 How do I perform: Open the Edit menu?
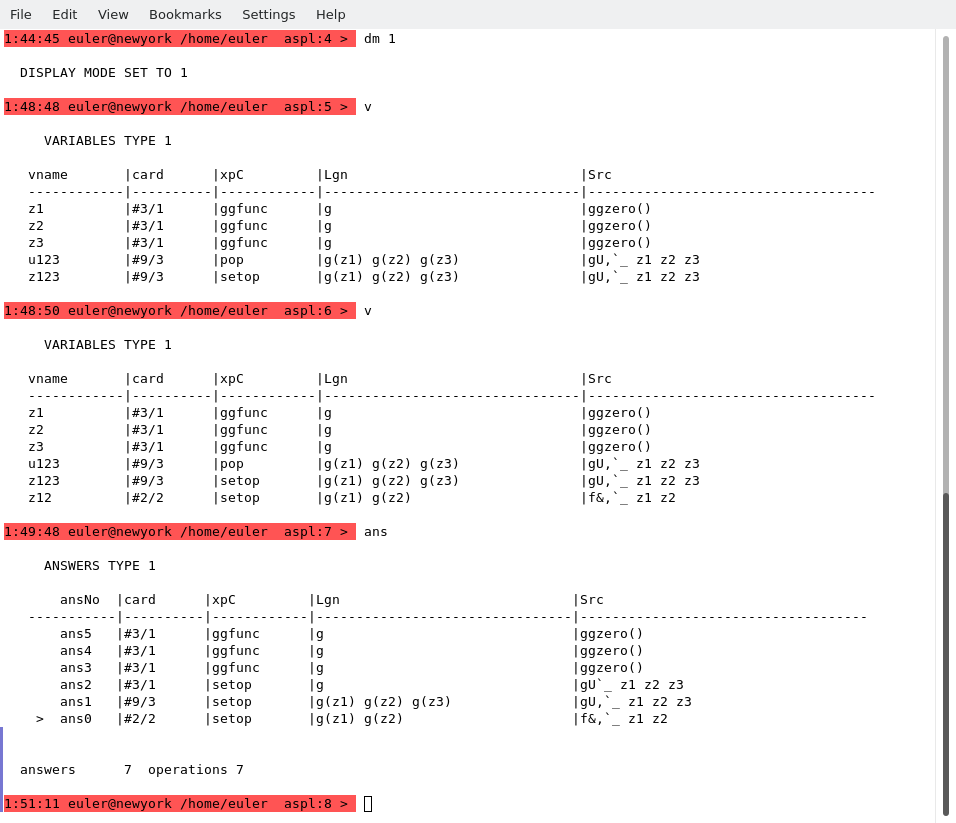tap(64, 14)
